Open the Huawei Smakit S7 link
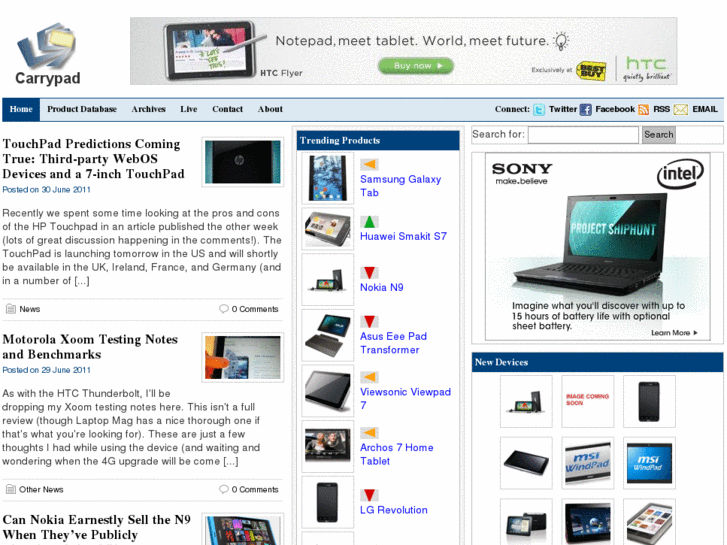This screenshot has height=545, width=727. point(403,237)
